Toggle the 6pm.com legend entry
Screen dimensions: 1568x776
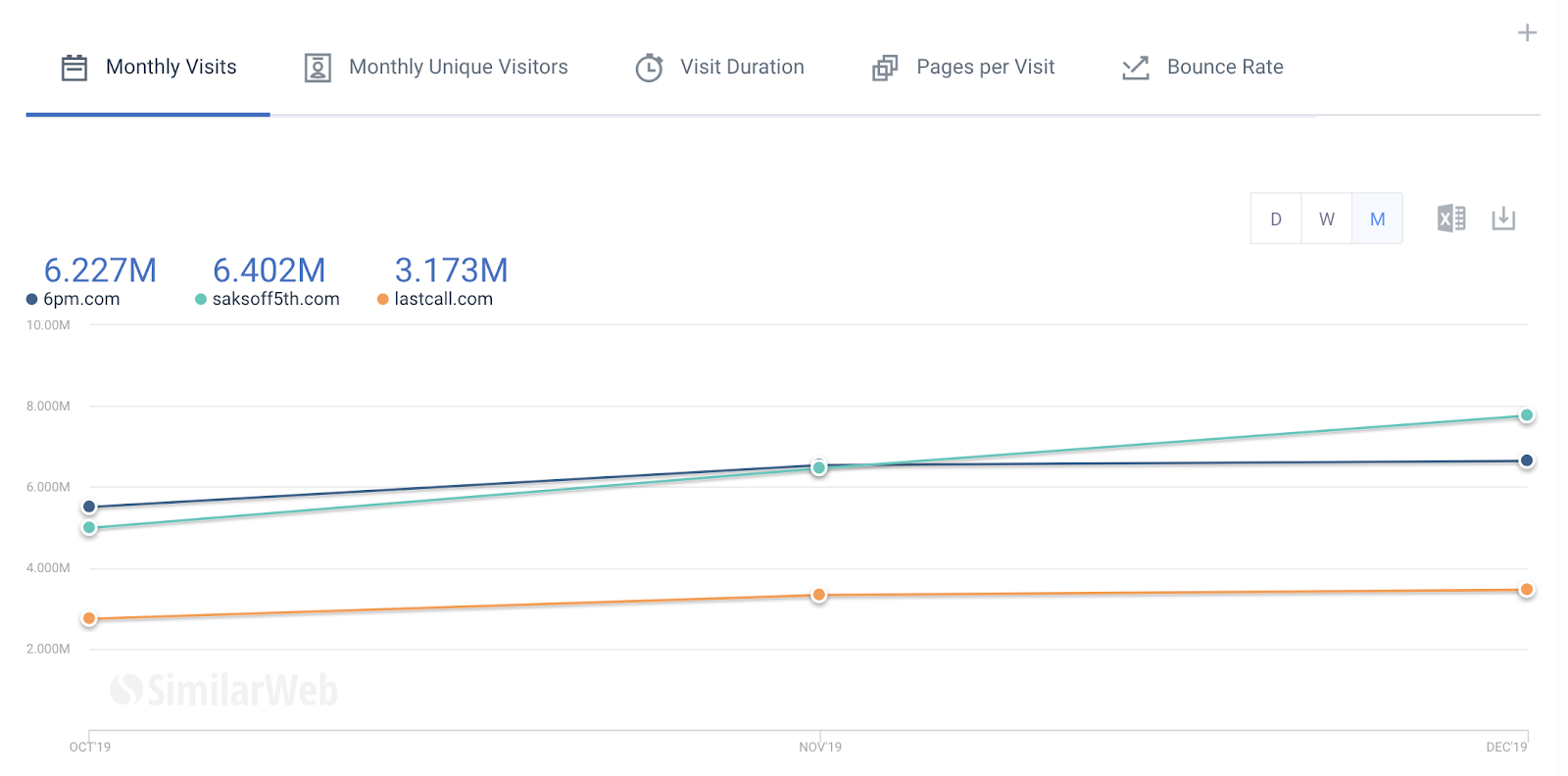coord(73,299)
